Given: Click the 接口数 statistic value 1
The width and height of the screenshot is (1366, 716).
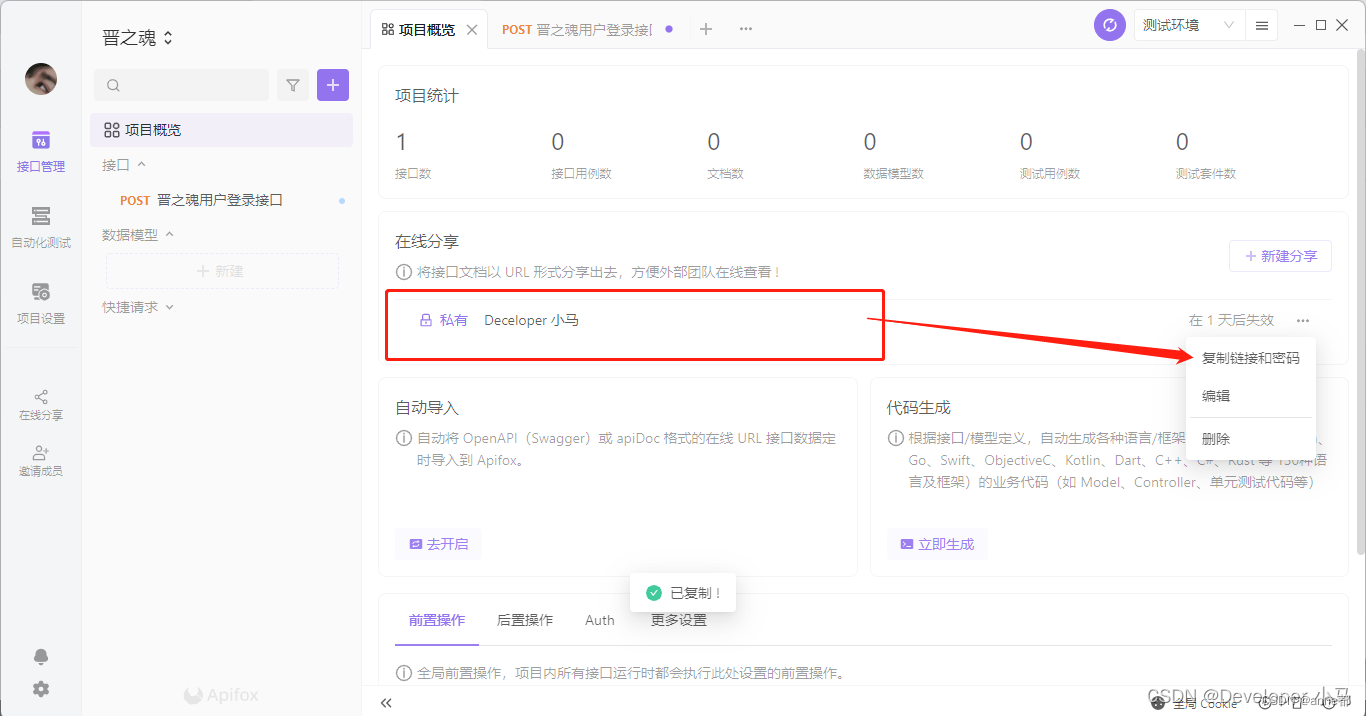Looking at the screenshot, I should click(401, 141).
